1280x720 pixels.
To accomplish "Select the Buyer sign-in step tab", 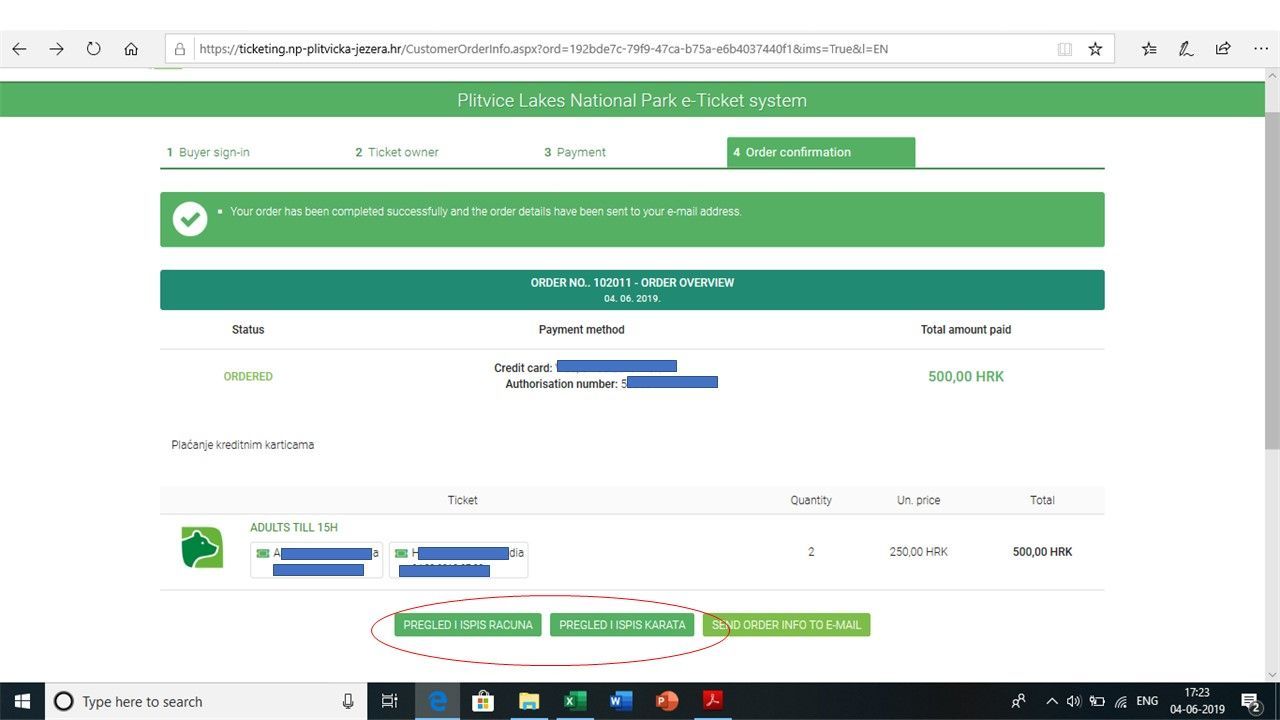I will (208, 152).
